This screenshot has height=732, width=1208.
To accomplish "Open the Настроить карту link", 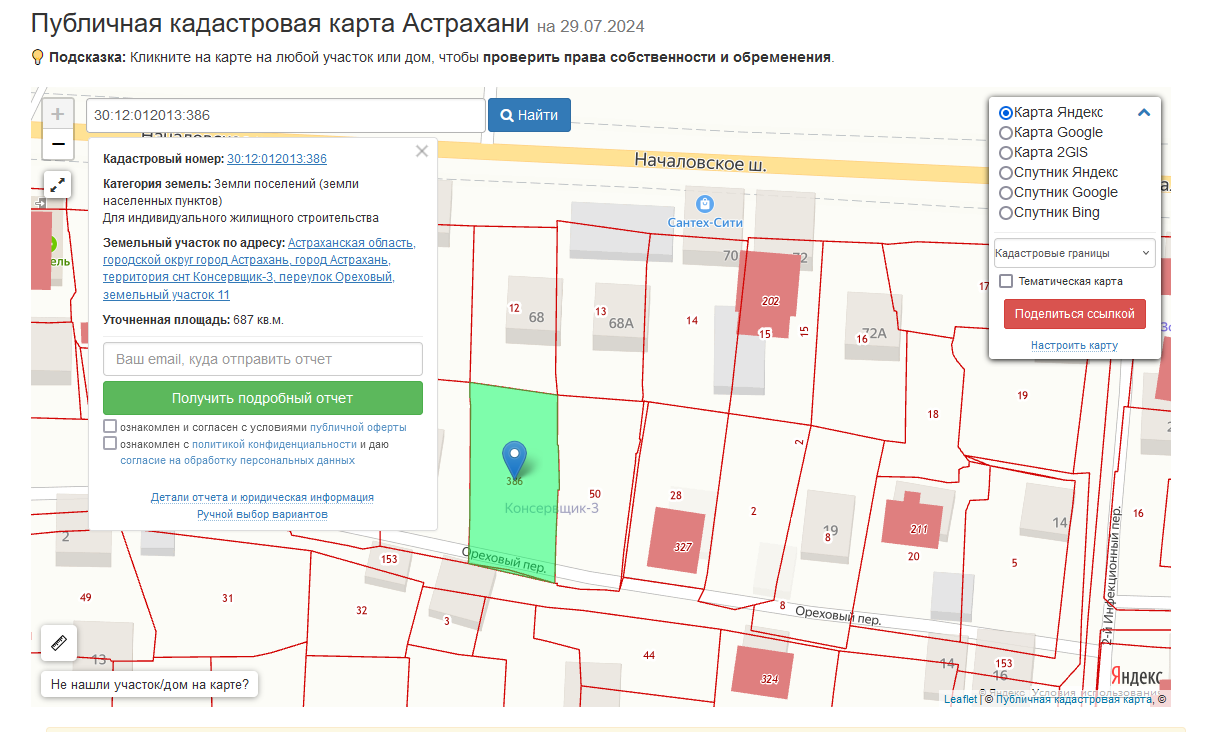I will (x=1074, y=345).
